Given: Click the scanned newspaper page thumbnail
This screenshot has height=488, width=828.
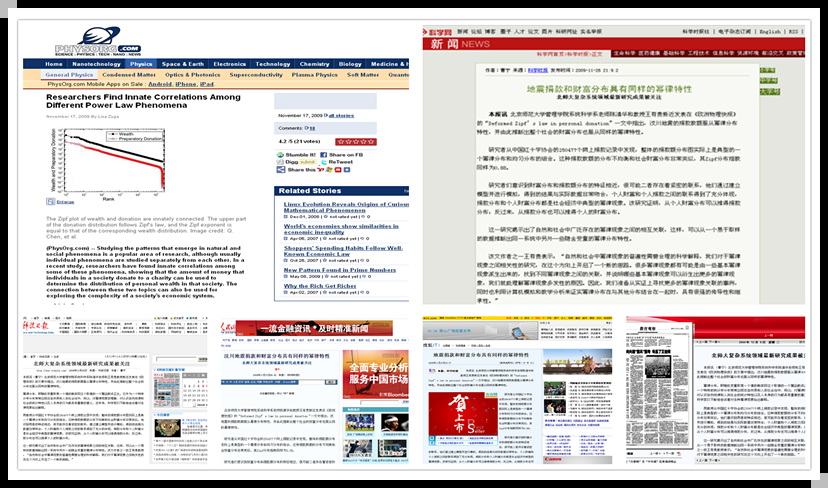Looking at the screenshot, I should coord(658,386).
